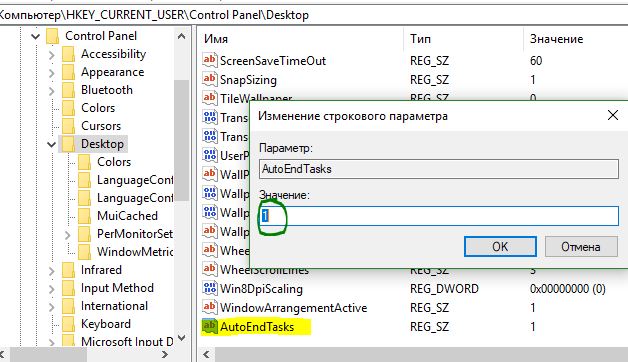The height and width of the screenshot is (362, 628).
Task: Expand the Infrared tree node
Action: click(52, 271)
